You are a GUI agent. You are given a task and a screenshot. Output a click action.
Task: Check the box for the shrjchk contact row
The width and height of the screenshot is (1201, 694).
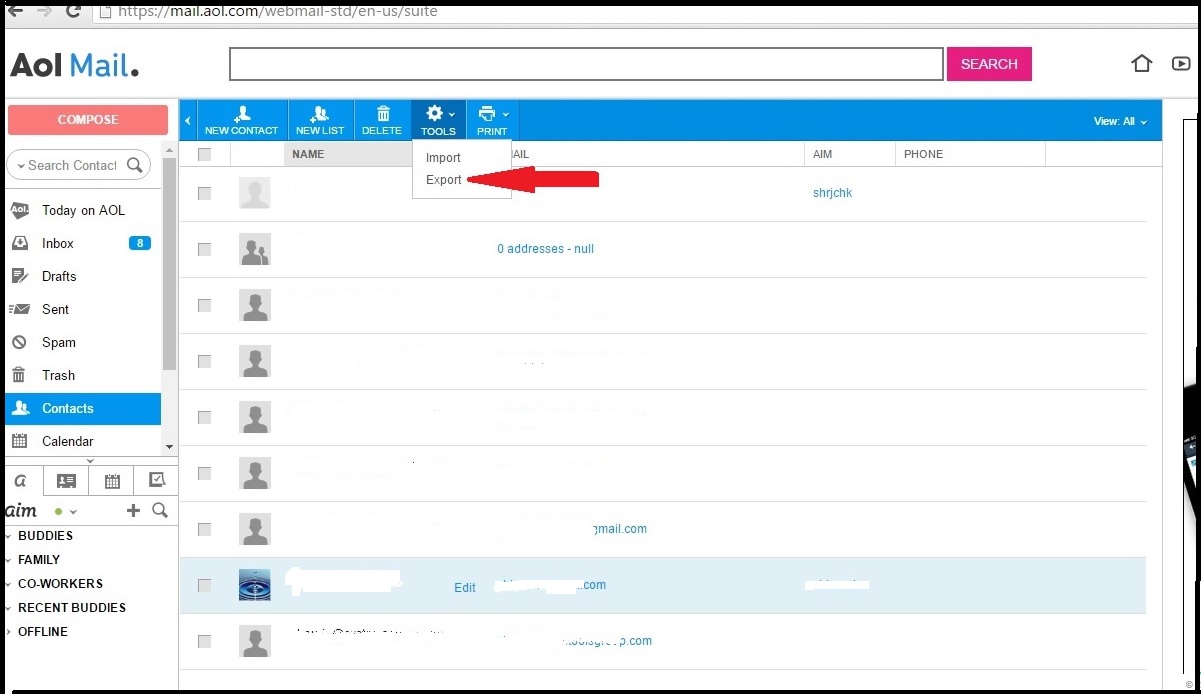(x=205, y=193)
